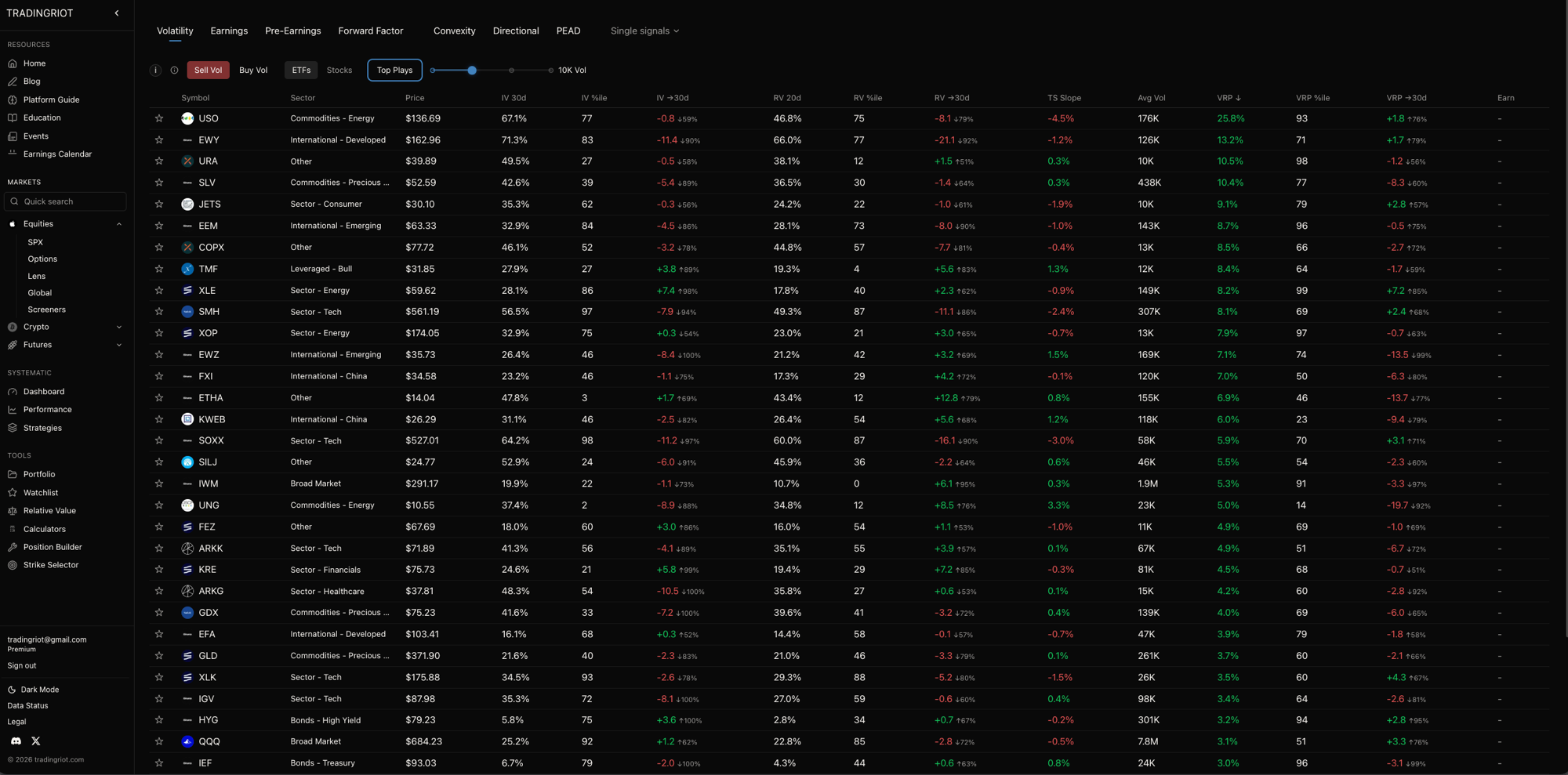
Task: Expand the Crypto section
Action: click(x=119, y=327)
